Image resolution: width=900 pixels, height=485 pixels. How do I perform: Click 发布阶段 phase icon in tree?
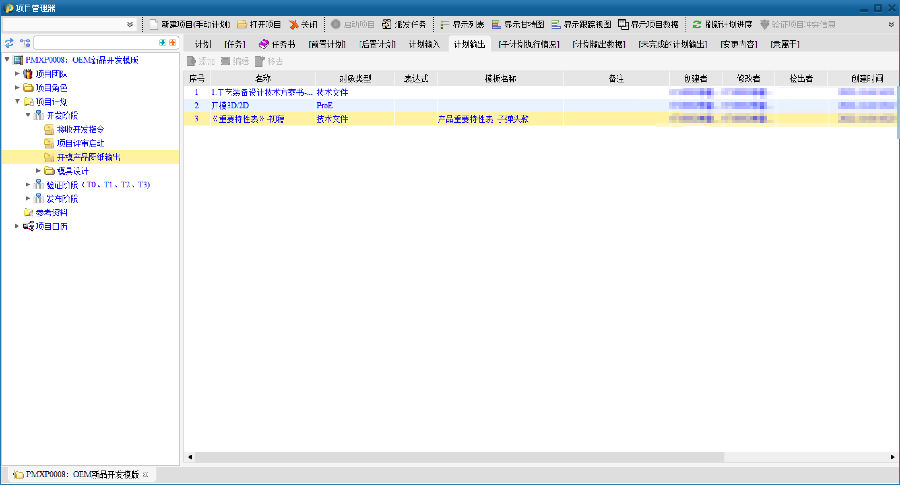click(38, 199)
